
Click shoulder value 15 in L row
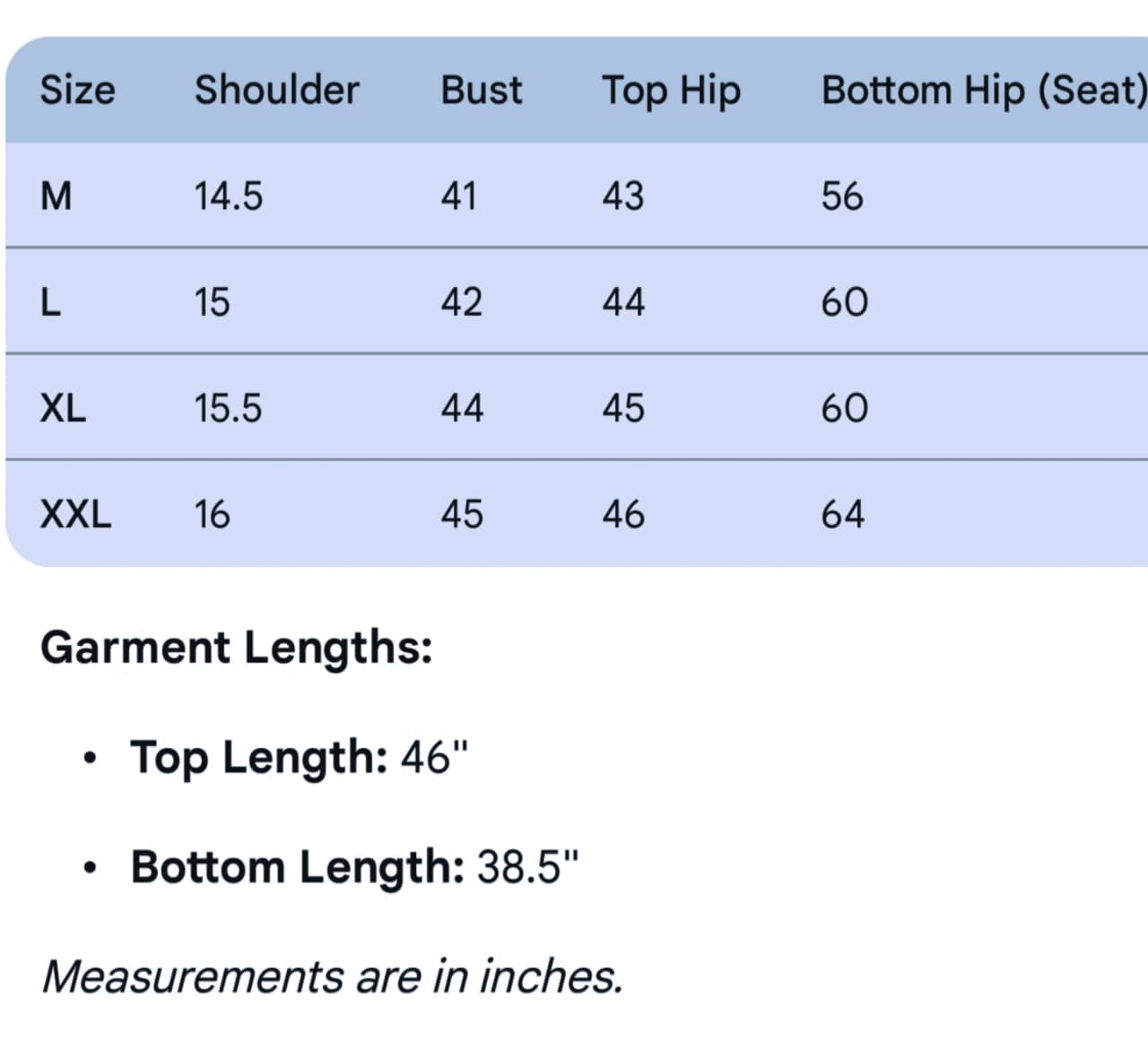(212, 302)
